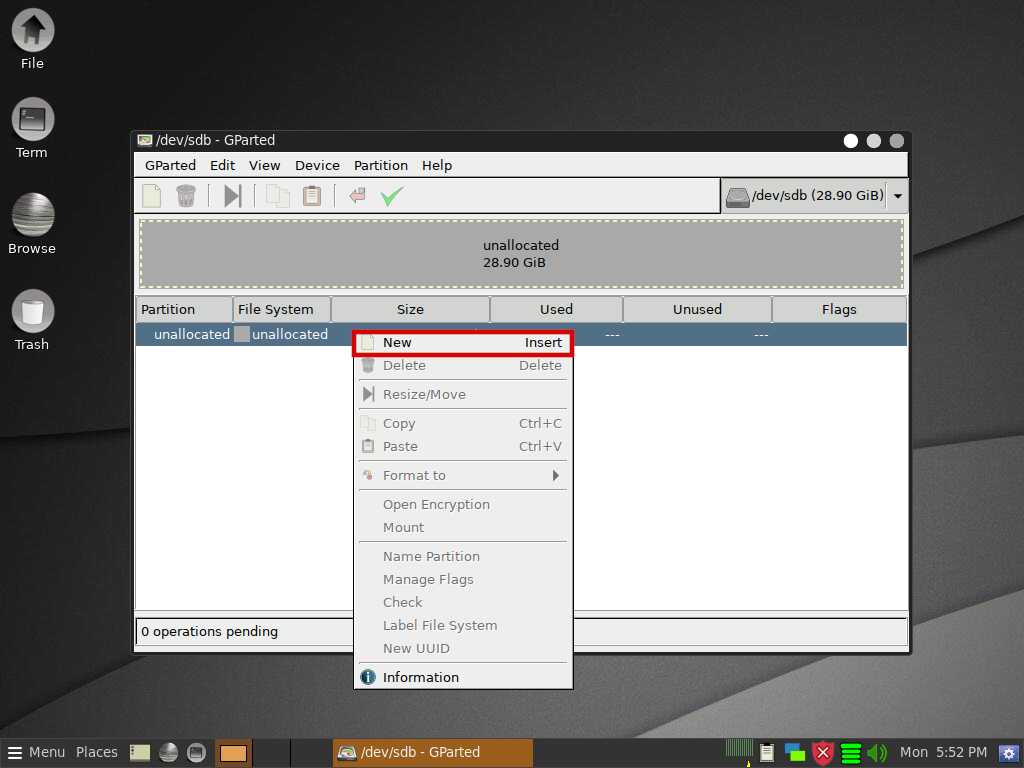Image resolution: width=1024 pixels, height=768 pixels.
Task: Open the Partition menu in menu bar
Action: (380, 165)
